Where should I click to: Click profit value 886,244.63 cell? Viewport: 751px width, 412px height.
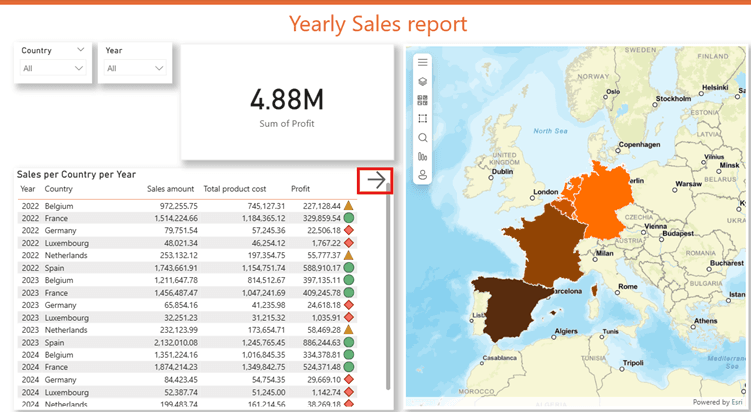[321, 343]
